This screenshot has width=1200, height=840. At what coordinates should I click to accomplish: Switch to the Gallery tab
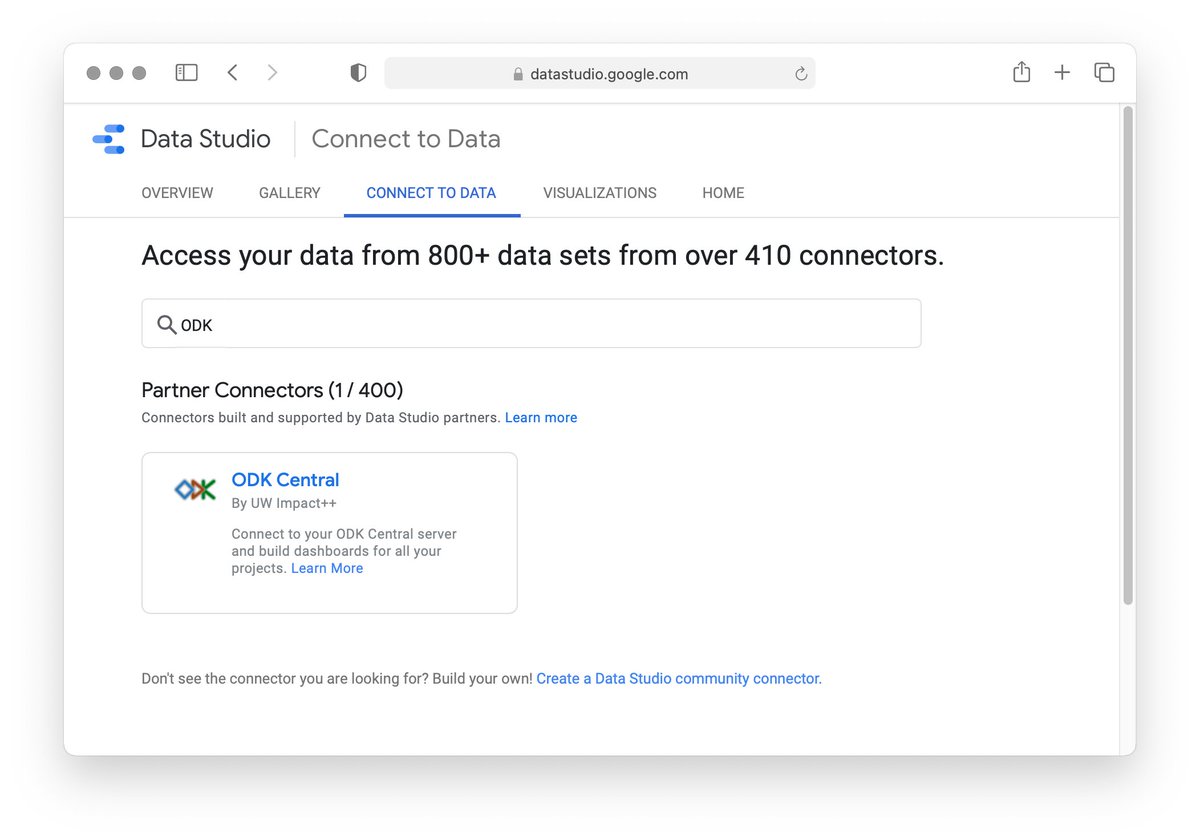[x=289, y=192]
